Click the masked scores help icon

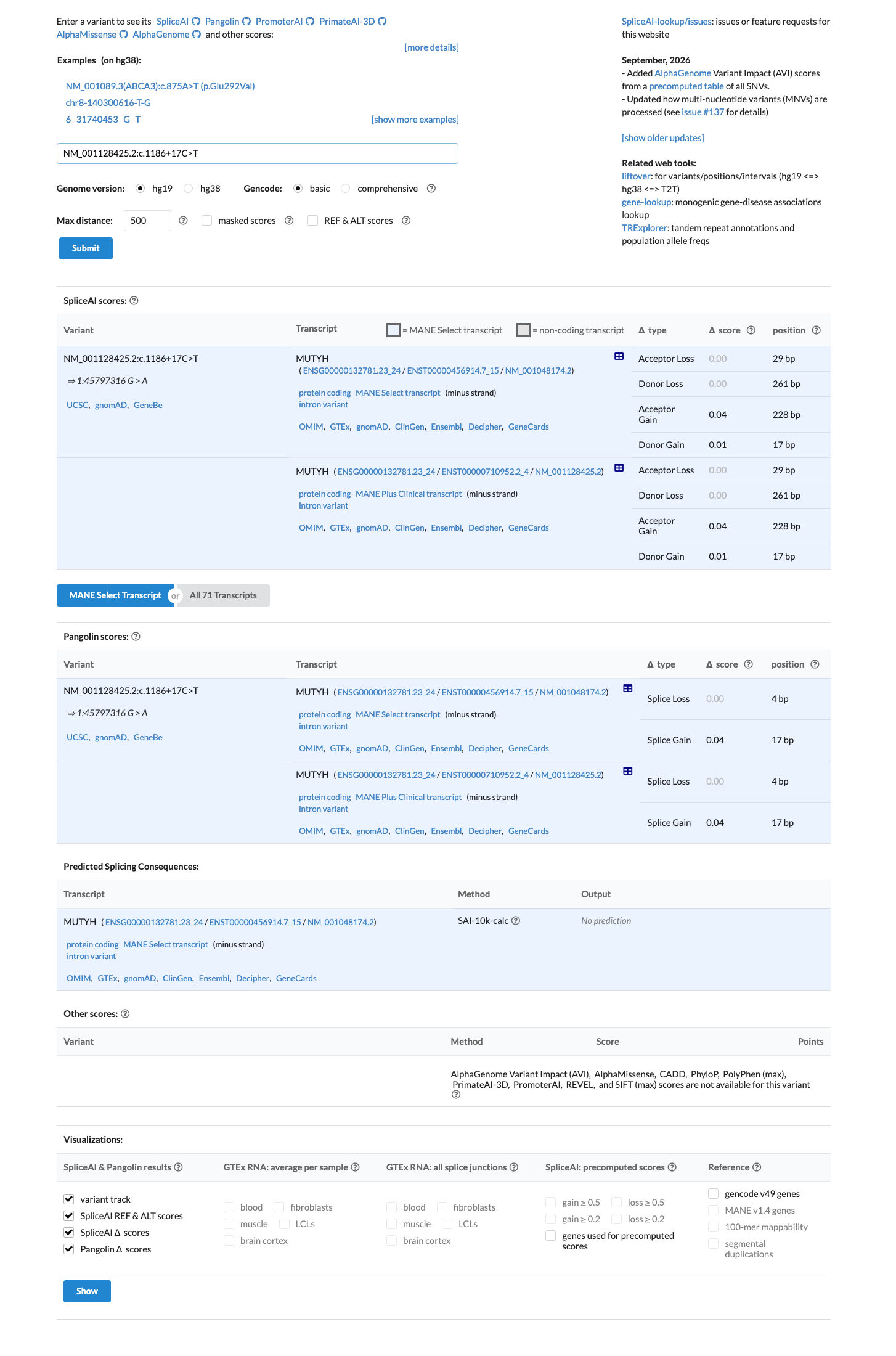click(289, 221)
